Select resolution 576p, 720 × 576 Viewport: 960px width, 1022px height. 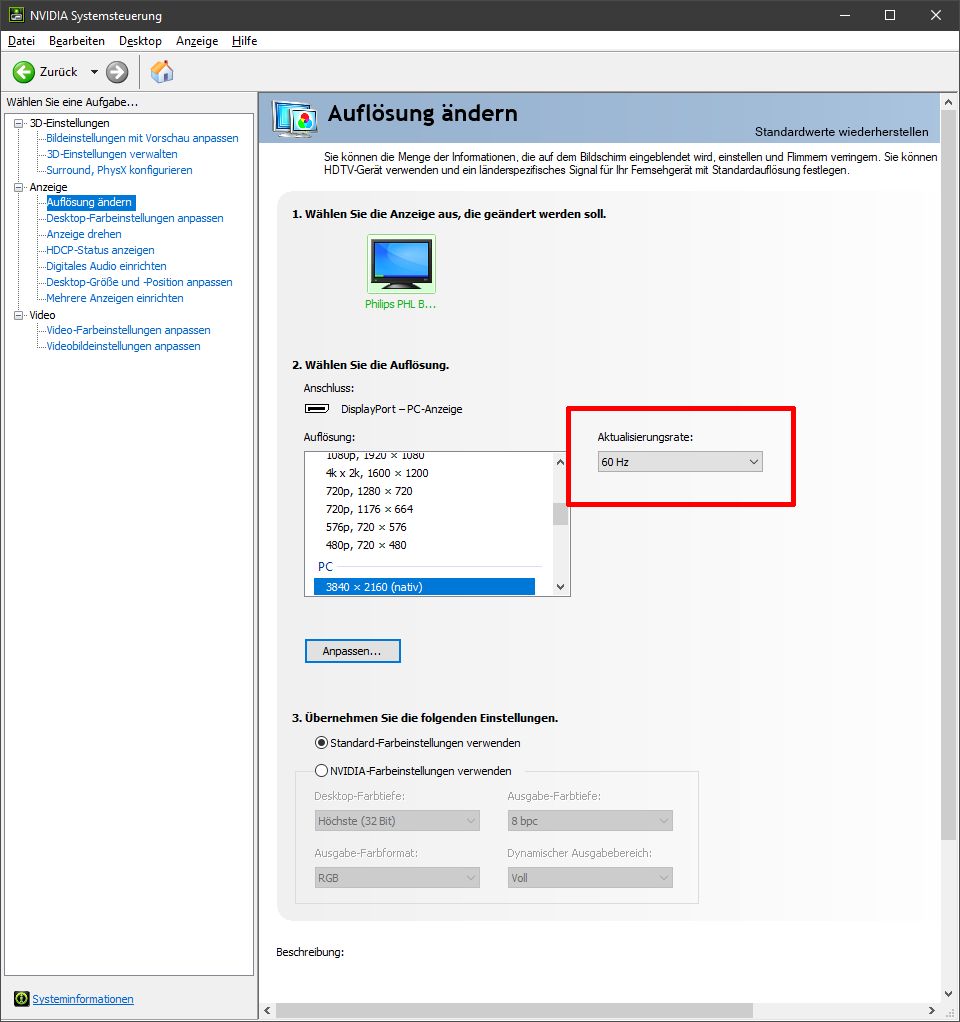coord(366,527)
